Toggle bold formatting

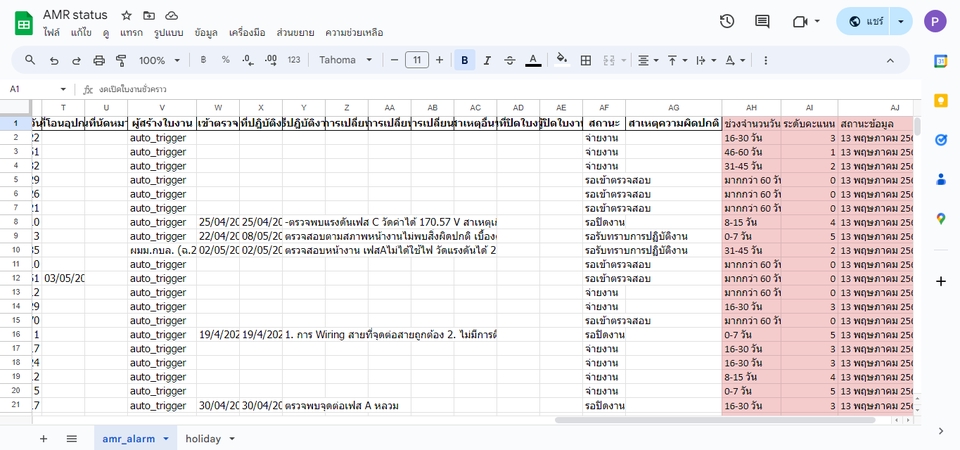pyautogui.click(x=465, y=60)
